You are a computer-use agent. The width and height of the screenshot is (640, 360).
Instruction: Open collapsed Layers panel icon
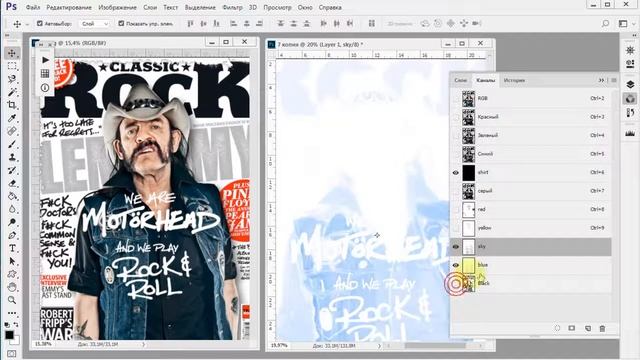[630, 84]
